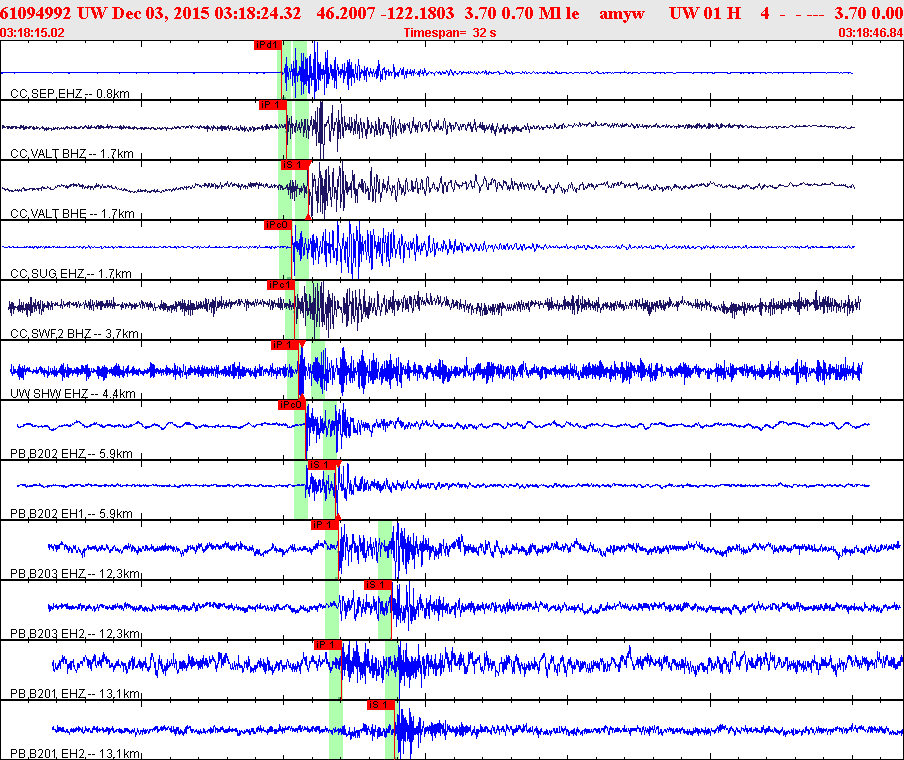
Task: Click the iS 1 pick flag on B203 EH2
Action: pyautogui.click(x=377, y=585)
